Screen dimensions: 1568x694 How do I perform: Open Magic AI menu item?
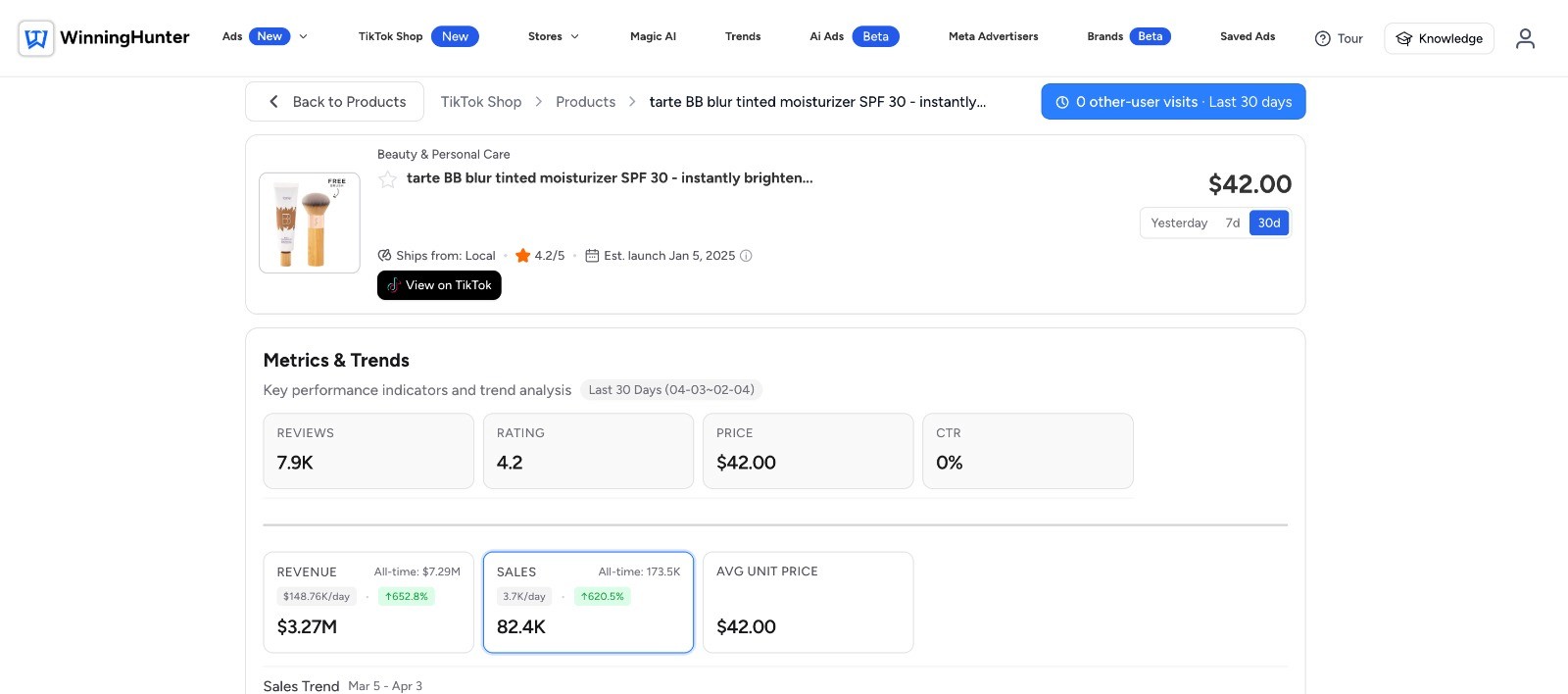click(653, 36)
